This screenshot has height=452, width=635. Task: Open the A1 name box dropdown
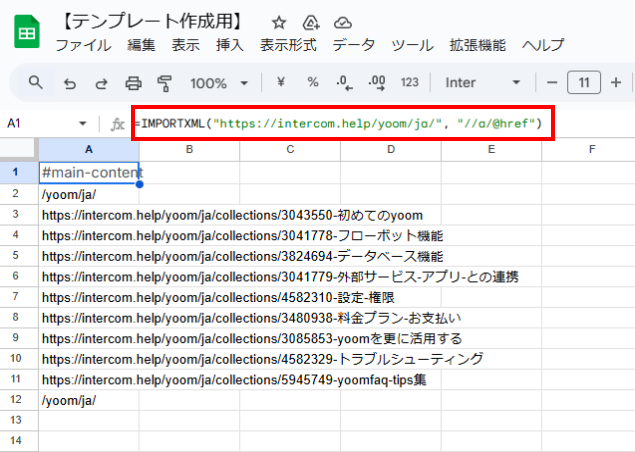tap(83, 124)
